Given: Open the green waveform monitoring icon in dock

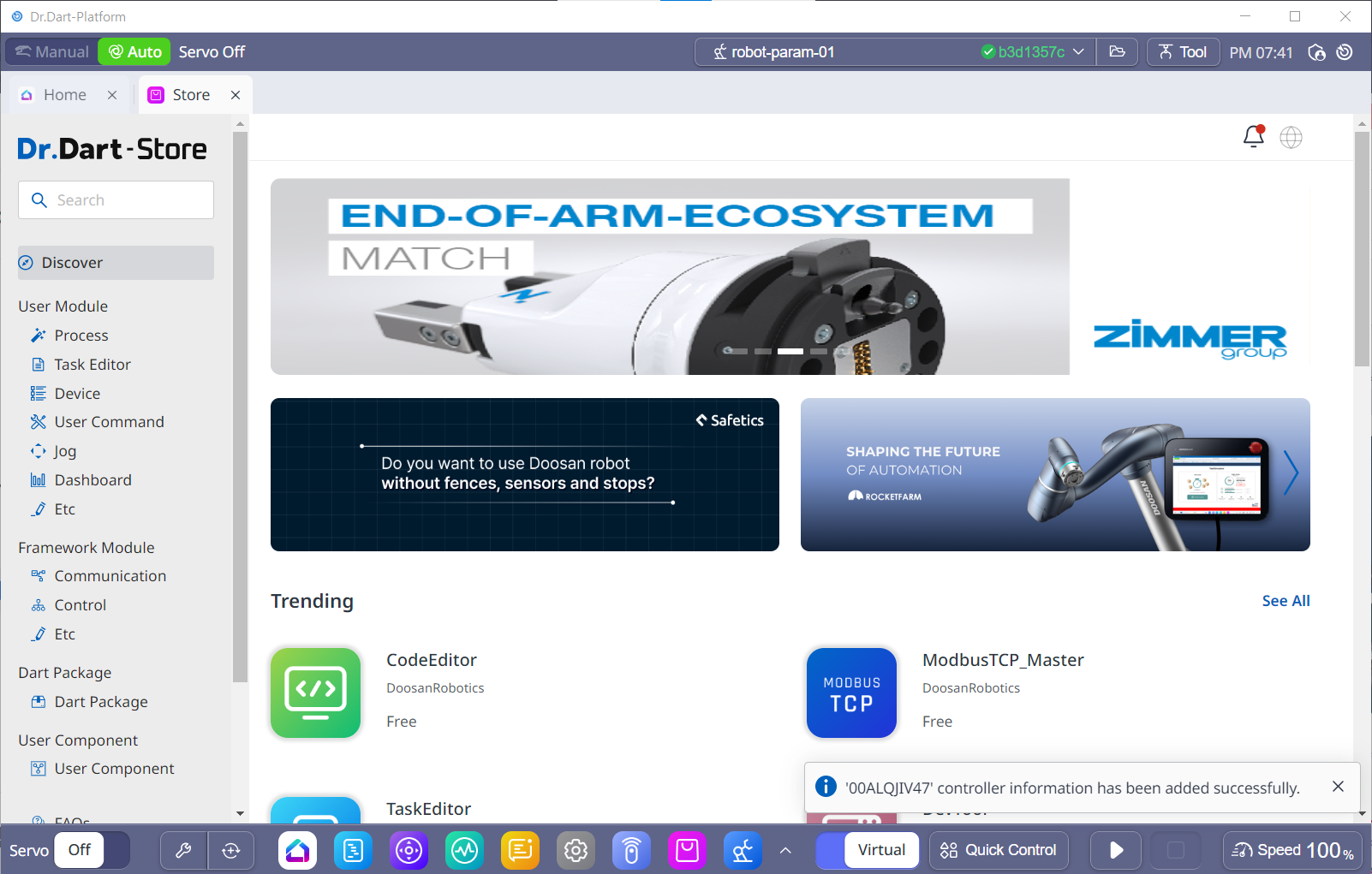Looking at the screenshot, I should tap(464, 850).
